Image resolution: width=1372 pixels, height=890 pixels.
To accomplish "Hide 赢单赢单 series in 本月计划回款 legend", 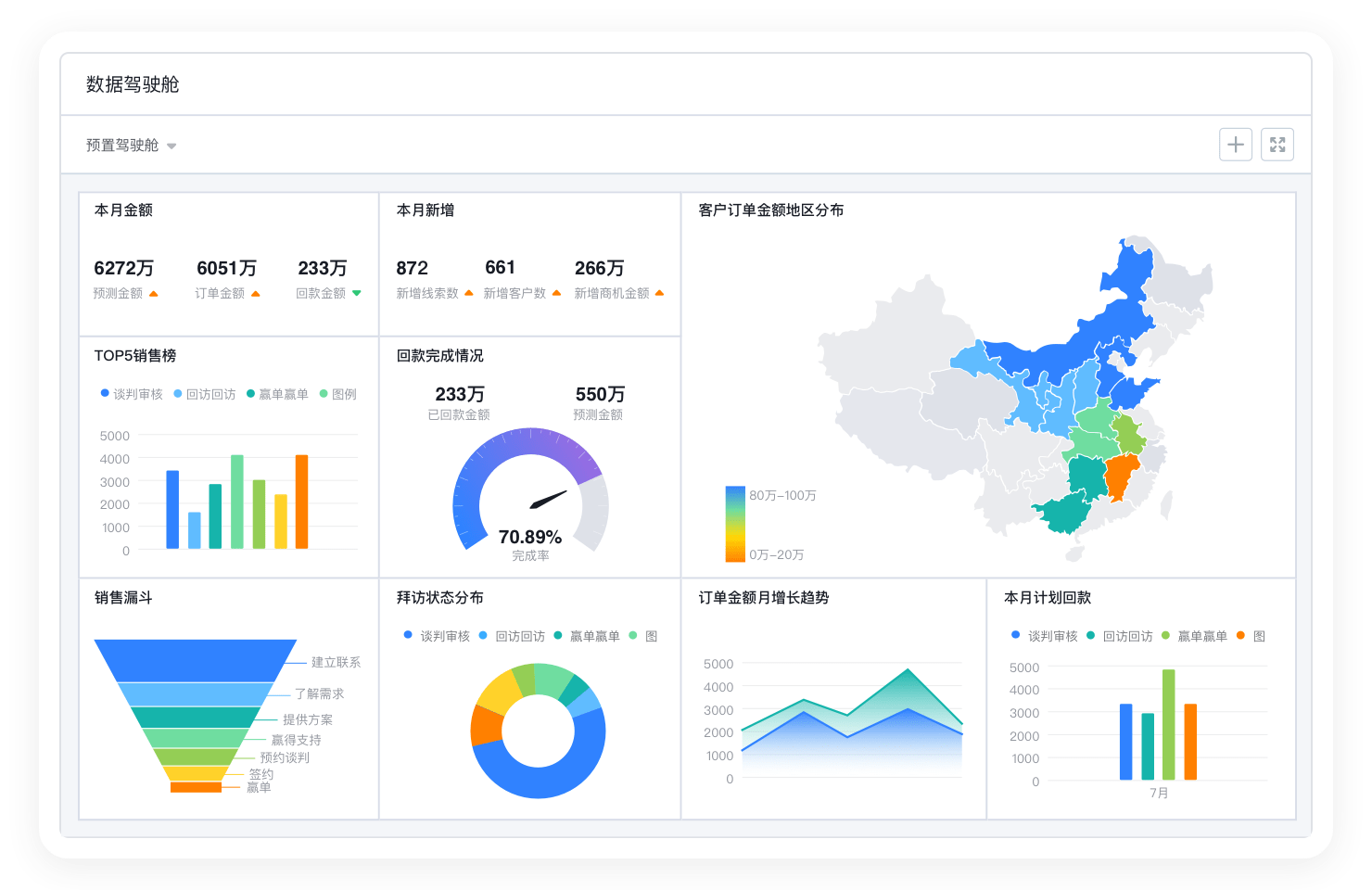I will click(x=1194, y=636).
